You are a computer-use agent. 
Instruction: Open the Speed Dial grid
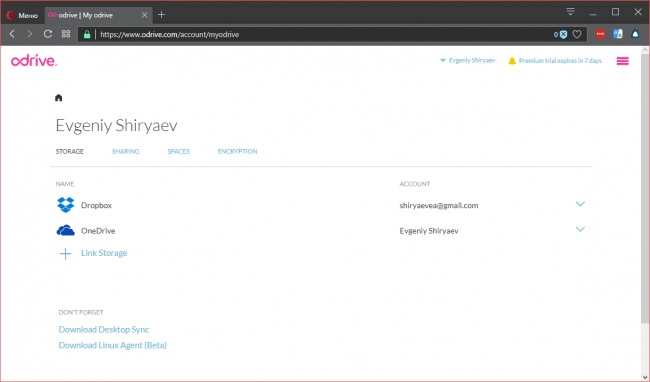pos(66,34)
